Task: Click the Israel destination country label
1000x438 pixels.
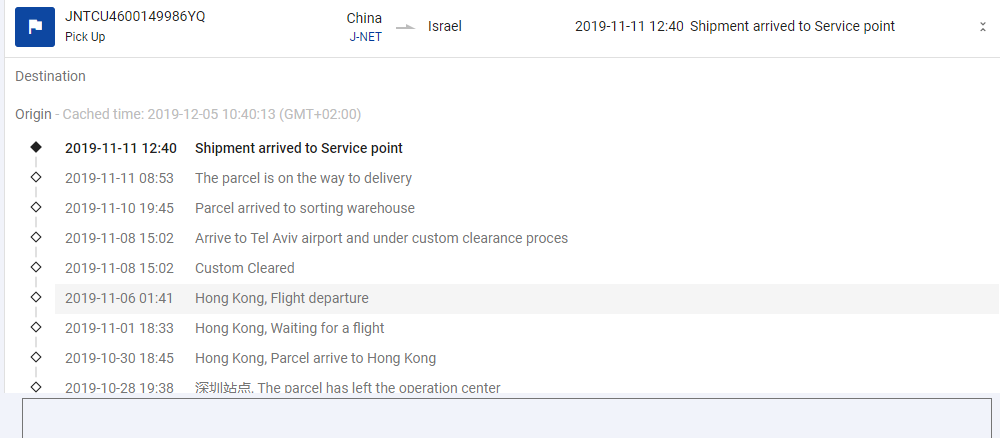Action: click(445, 26)
